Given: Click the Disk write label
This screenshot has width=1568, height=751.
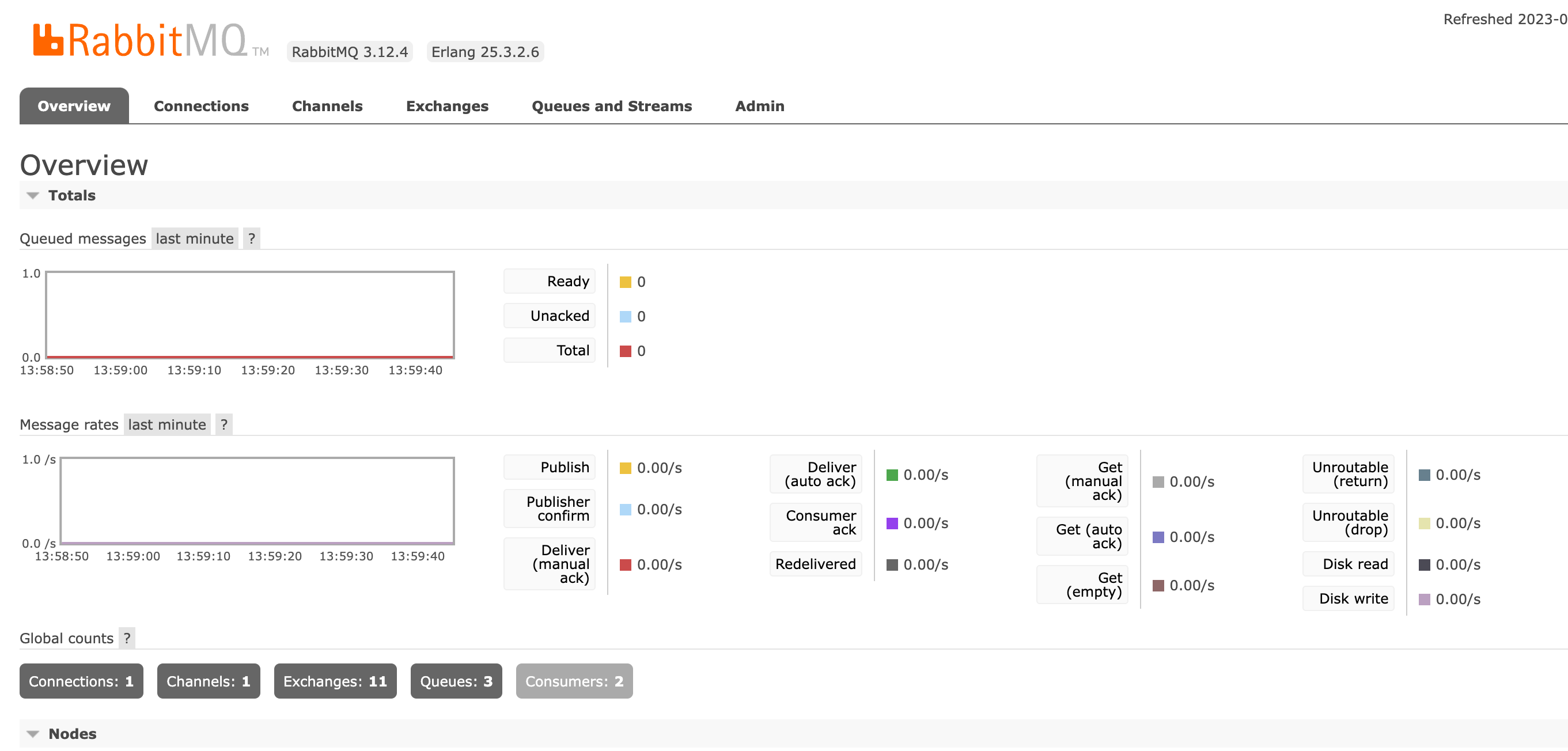Looking at the screenshot, I should tap(1349, 599).
